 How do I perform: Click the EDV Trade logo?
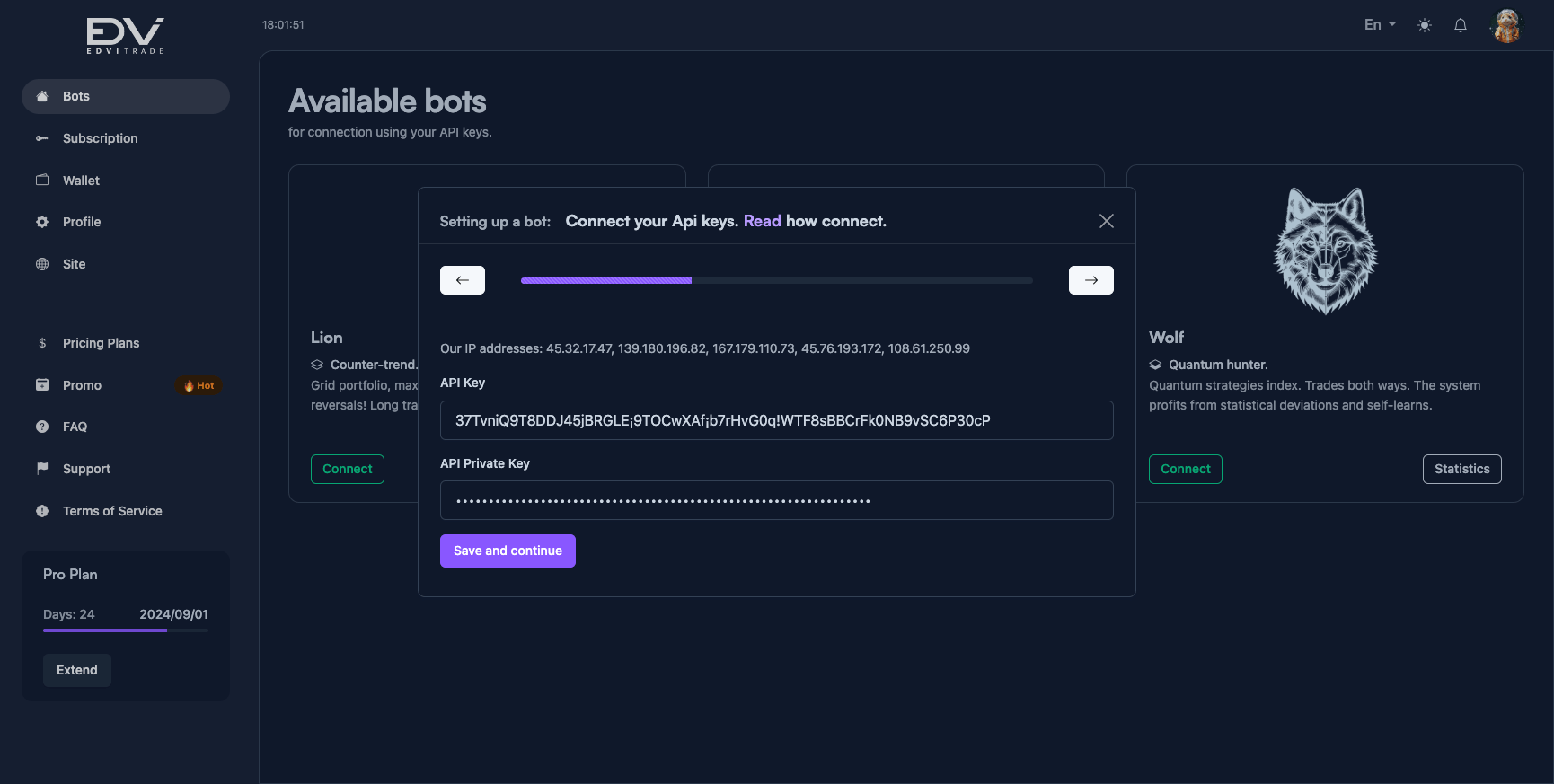pos(125,36)
